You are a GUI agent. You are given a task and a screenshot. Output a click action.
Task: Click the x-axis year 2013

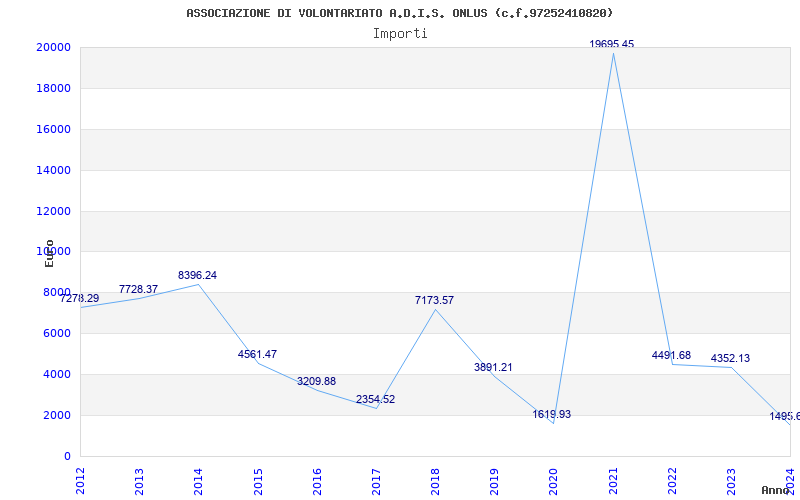(x=139, y=481)
